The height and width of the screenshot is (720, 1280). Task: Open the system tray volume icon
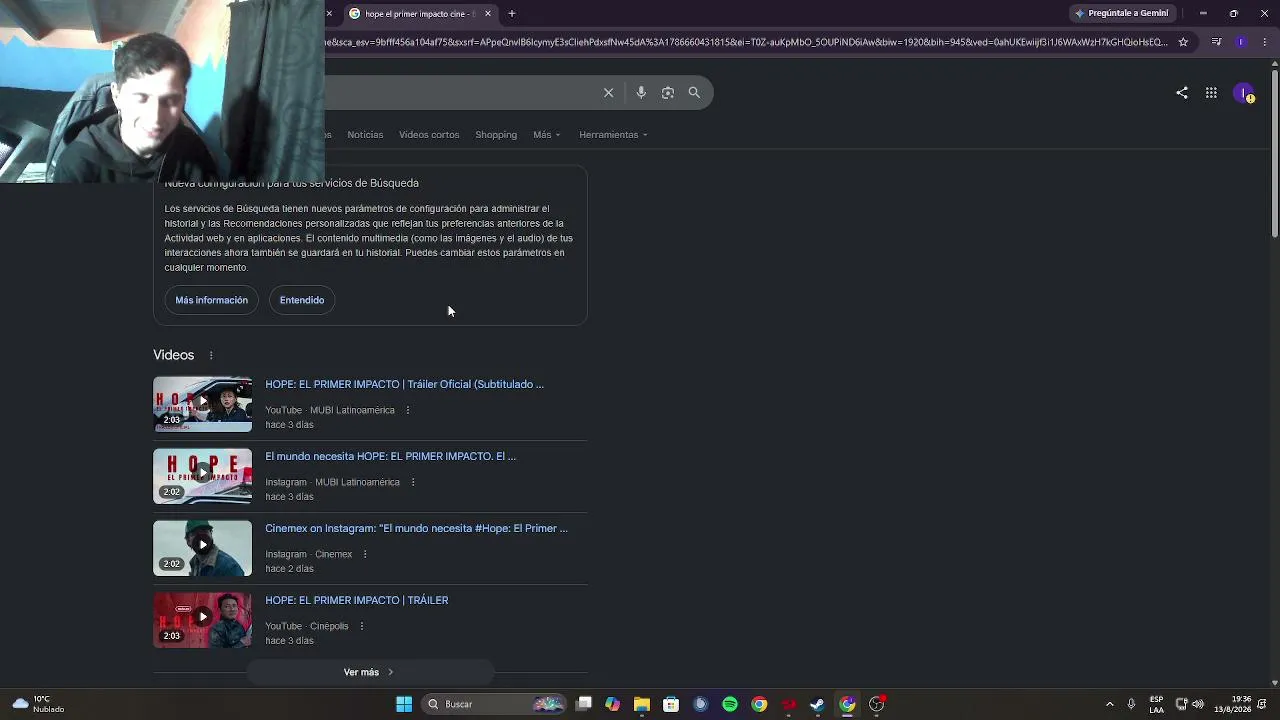click(1198, 704)
